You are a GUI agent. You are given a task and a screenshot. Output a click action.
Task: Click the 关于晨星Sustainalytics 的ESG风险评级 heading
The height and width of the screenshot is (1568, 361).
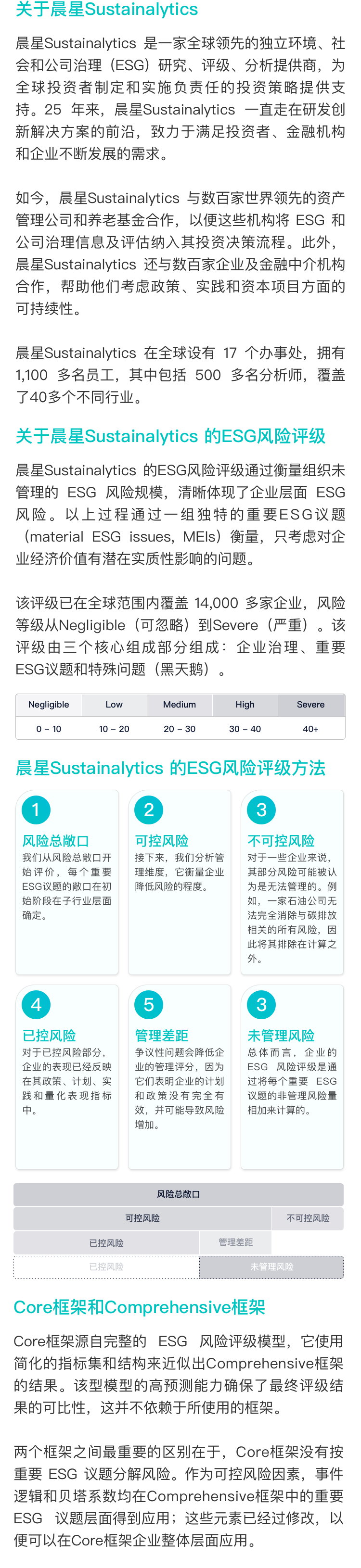click(170, 436)
